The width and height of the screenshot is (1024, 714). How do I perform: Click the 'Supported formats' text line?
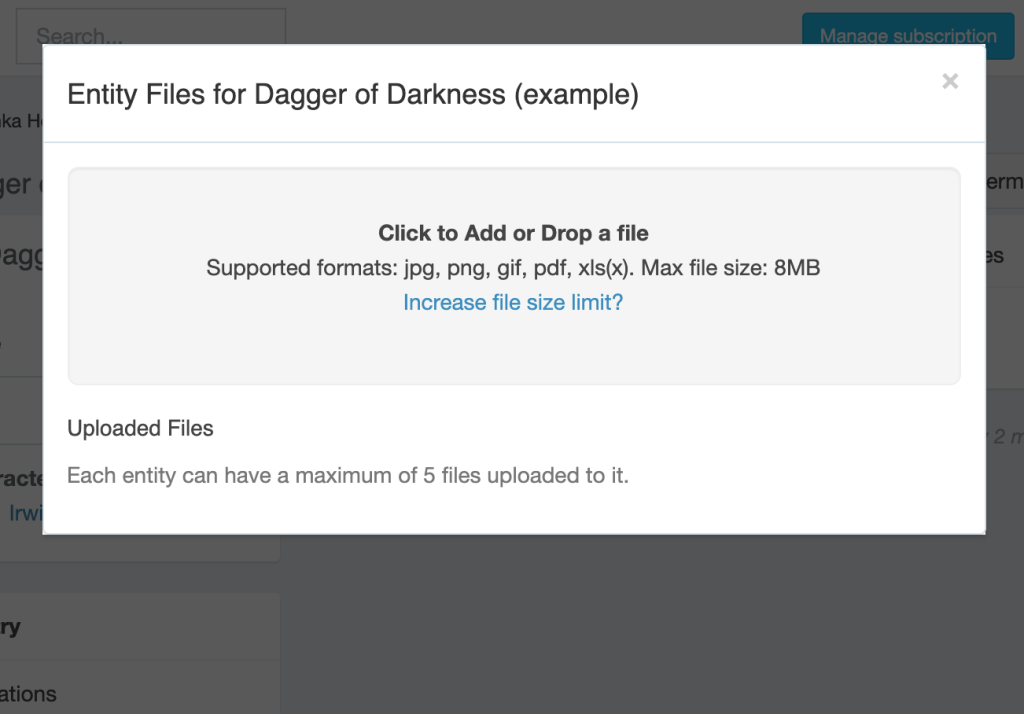513,268
